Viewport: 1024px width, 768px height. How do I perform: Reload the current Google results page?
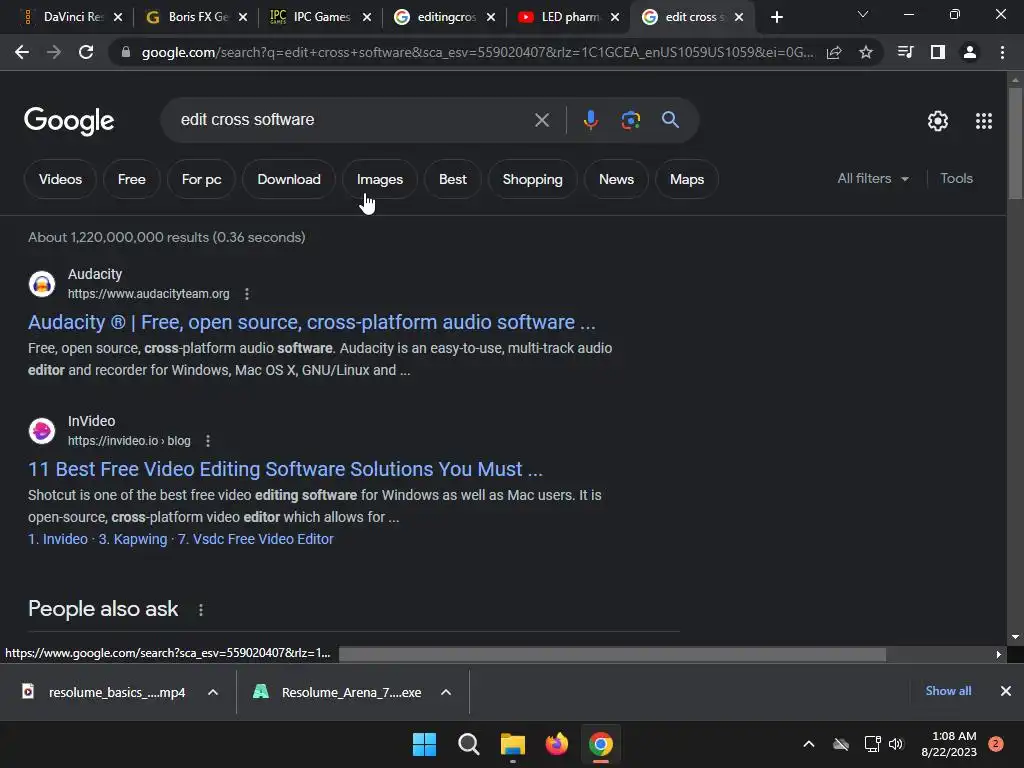pyautogui.click(x=86, y=52)
